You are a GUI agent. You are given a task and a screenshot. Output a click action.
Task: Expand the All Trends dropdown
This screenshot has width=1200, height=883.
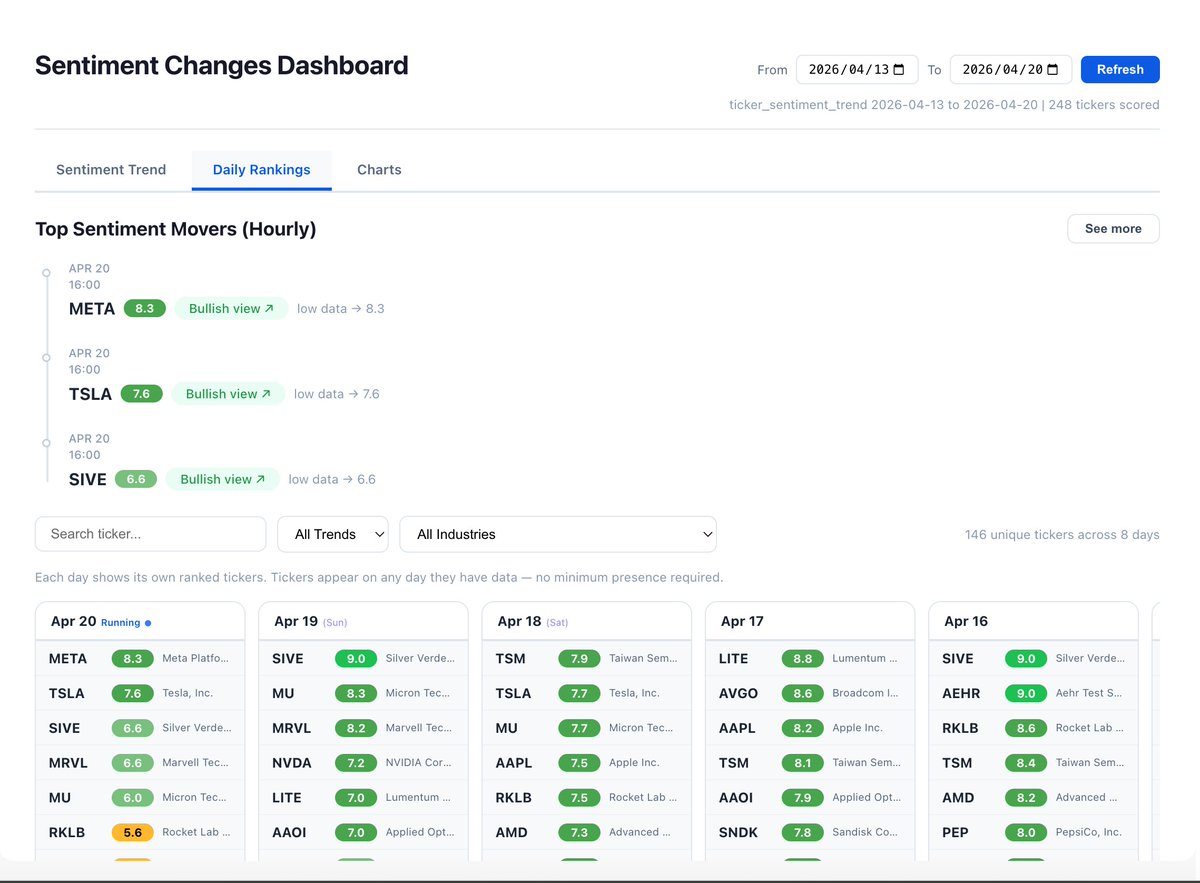point(333,534)
